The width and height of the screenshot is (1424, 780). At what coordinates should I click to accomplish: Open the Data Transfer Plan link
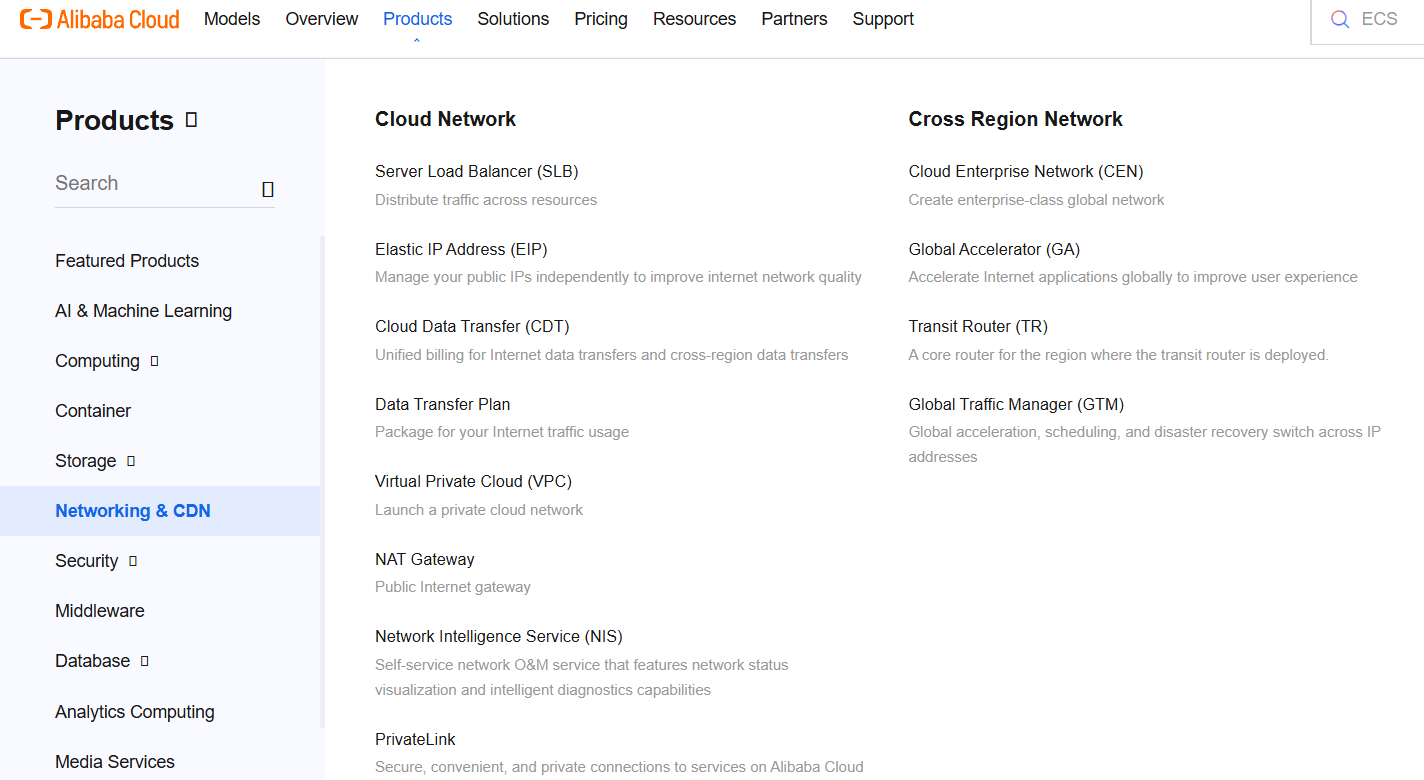(443, 405)
